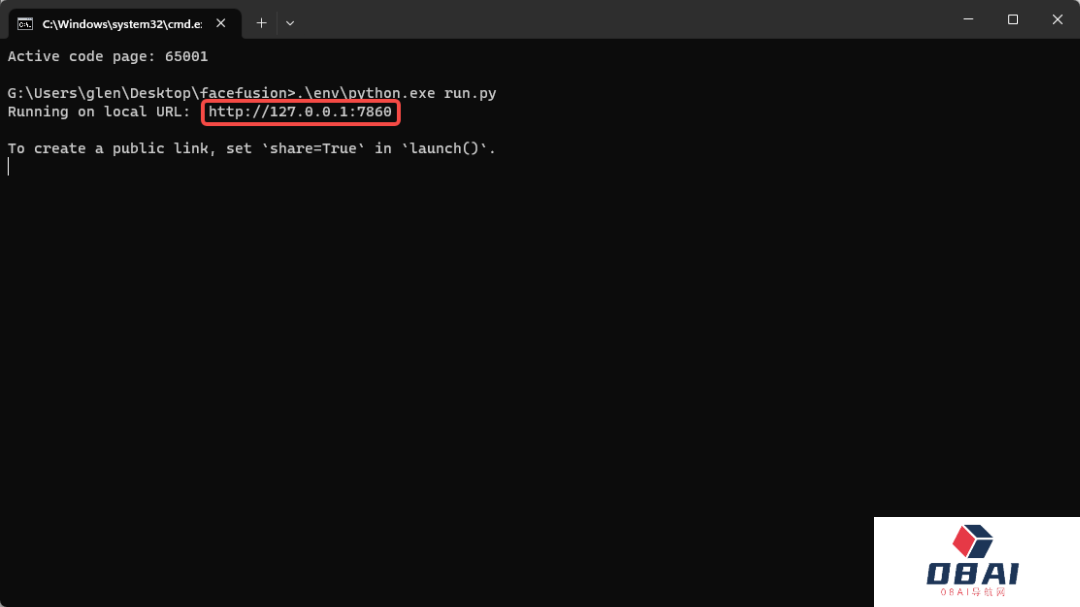The width and height of the screenshot is (1080, 607).
Task: Close the cmd.exe tab with its X
Action: coord(221,23)
